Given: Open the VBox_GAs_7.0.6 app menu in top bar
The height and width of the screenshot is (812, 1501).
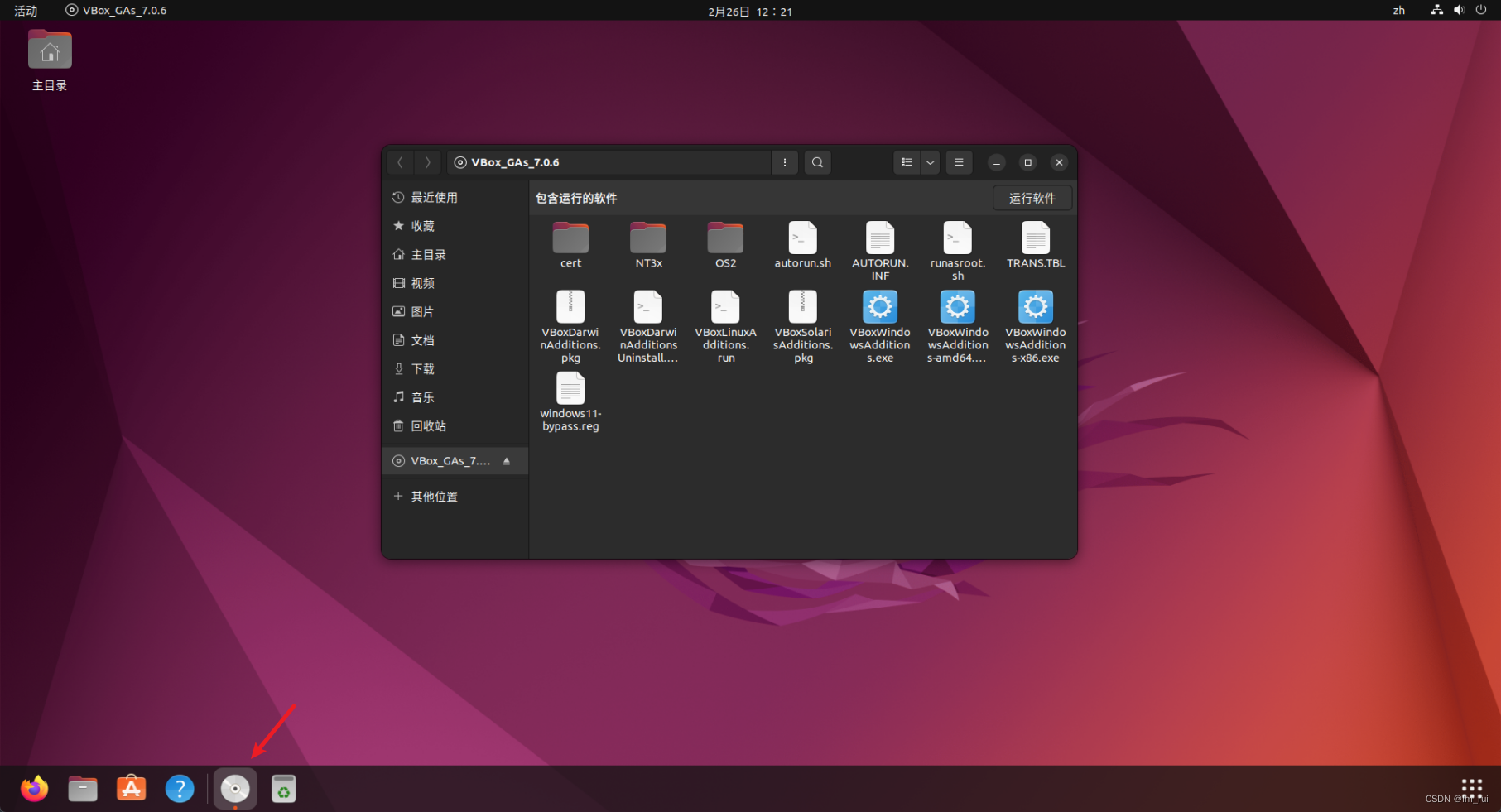Looking at the screenshot, I should pos(116,10).
